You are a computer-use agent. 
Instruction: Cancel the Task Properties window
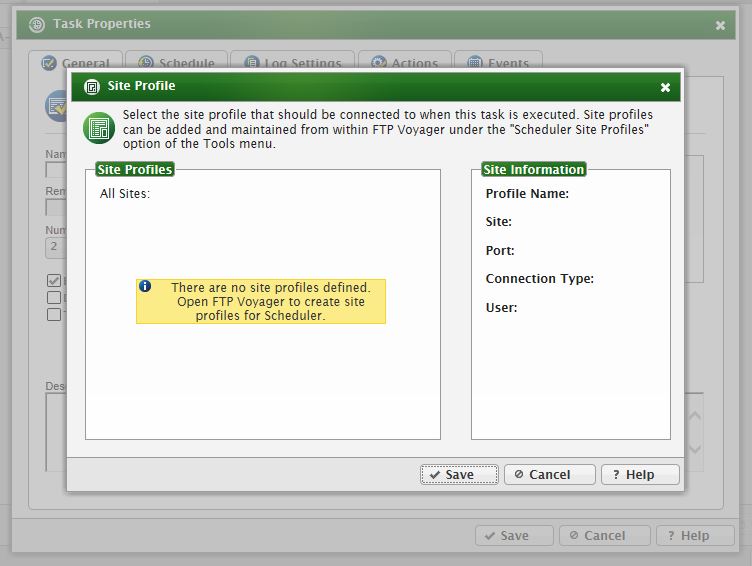[604, 535]
